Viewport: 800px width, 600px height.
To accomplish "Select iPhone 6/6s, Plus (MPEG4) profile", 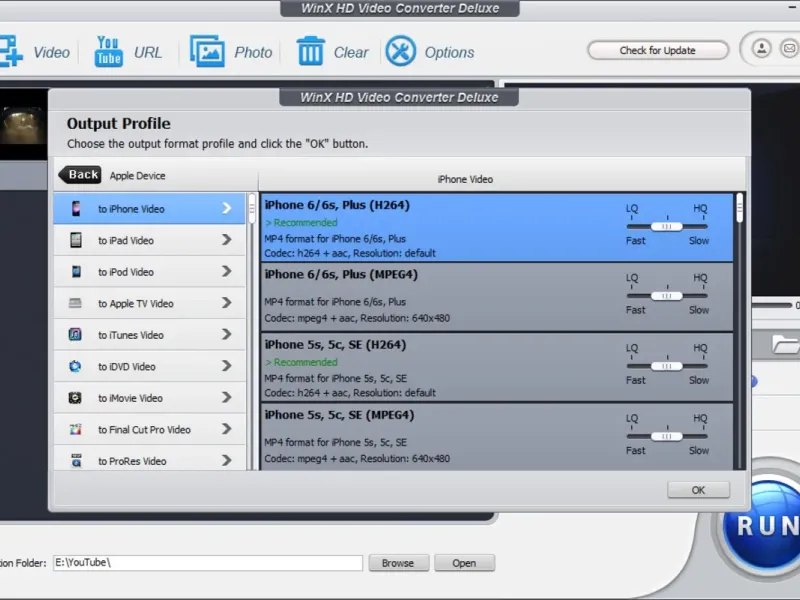I will (496, 297).
